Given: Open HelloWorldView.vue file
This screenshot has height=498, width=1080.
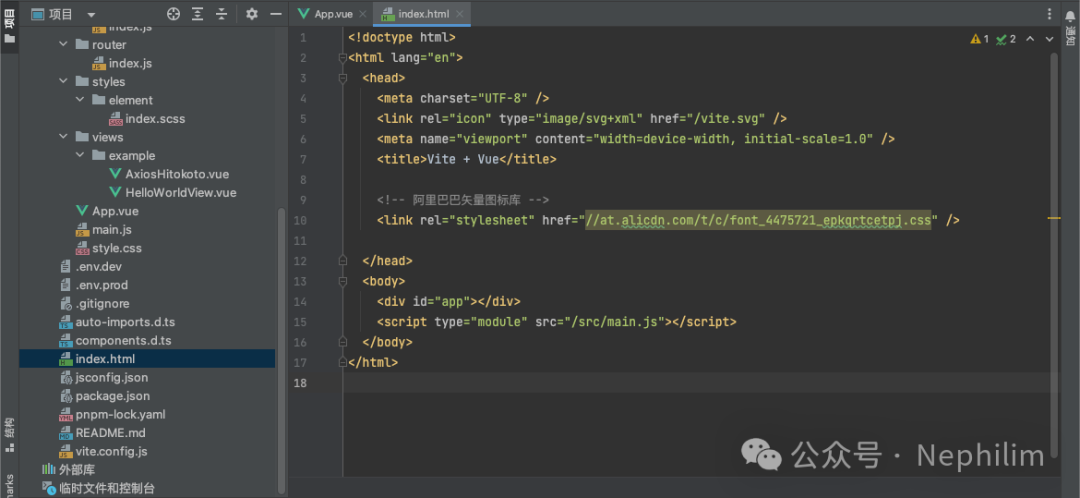Looking at the screenshot, I should (172, 193).
